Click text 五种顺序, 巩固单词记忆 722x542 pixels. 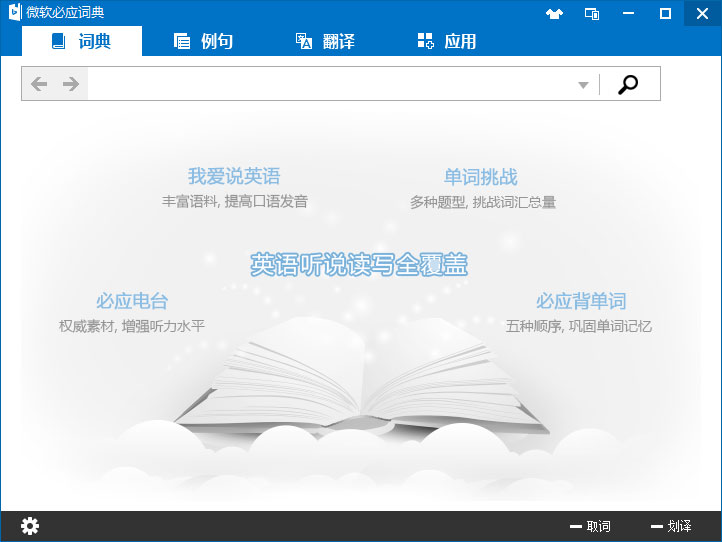pyautogui.click(x=579, y=326)
